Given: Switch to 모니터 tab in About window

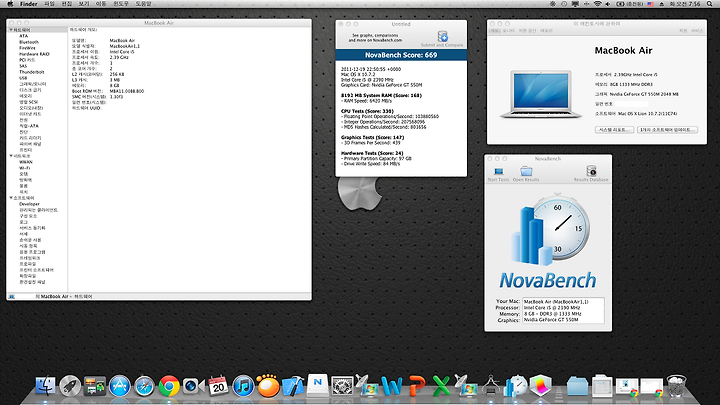Looking at the screenshot, I should coord(508,31).
